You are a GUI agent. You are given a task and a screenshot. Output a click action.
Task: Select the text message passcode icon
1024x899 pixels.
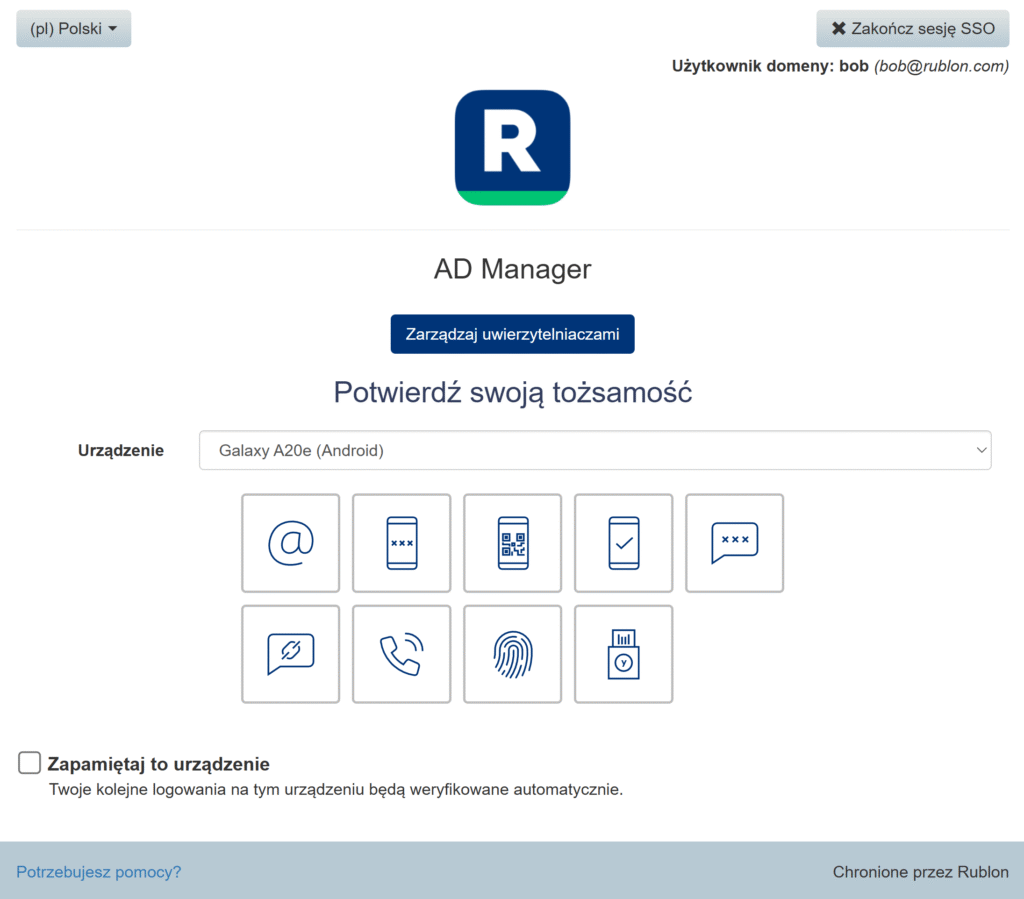pyautogui.click(x=734, y=543)
